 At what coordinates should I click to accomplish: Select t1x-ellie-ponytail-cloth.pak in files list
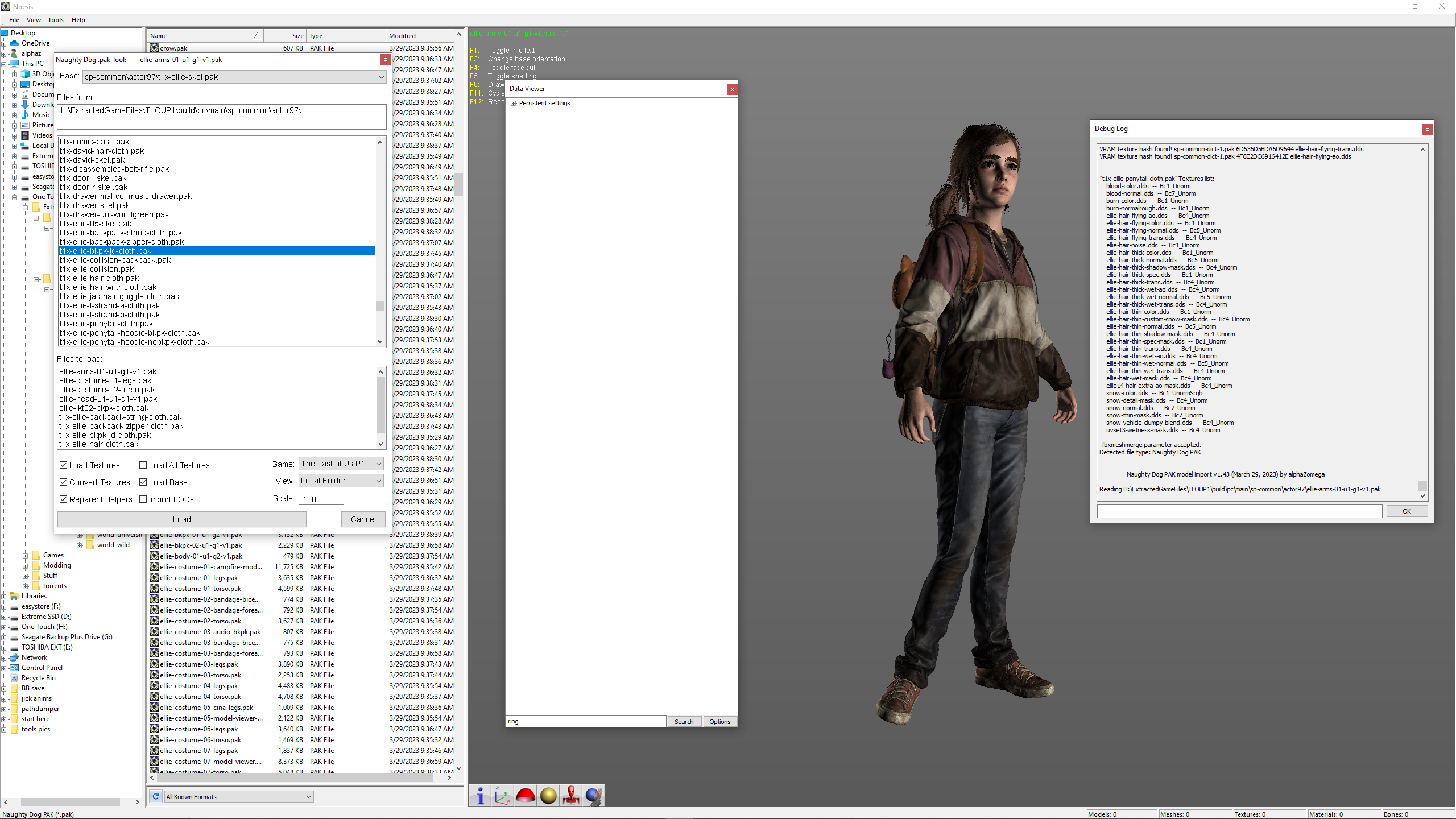216,324
